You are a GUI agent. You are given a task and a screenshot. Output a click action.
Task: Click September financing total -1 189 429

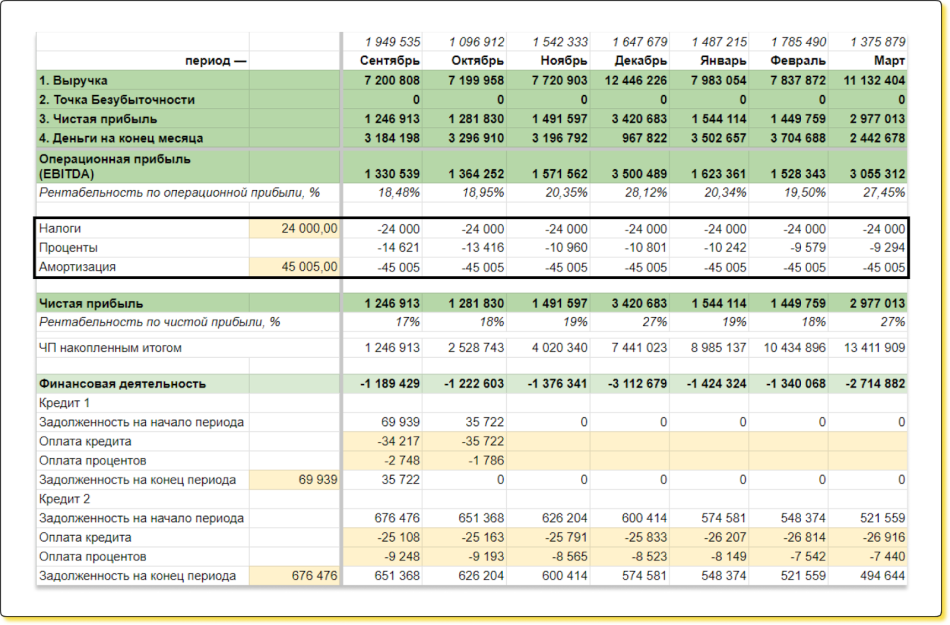(x=388, y=383)
